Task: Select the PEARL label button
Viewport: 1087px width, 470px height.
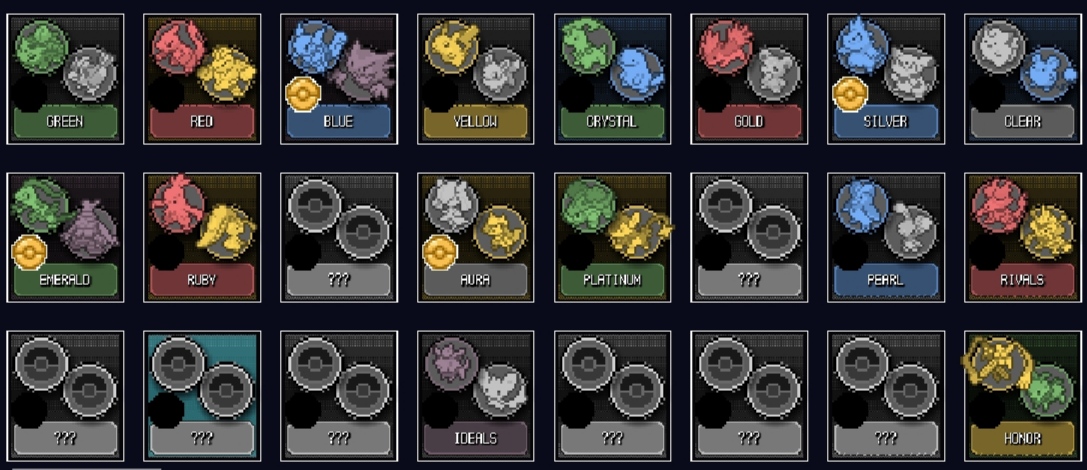Action: pos(885,280)
